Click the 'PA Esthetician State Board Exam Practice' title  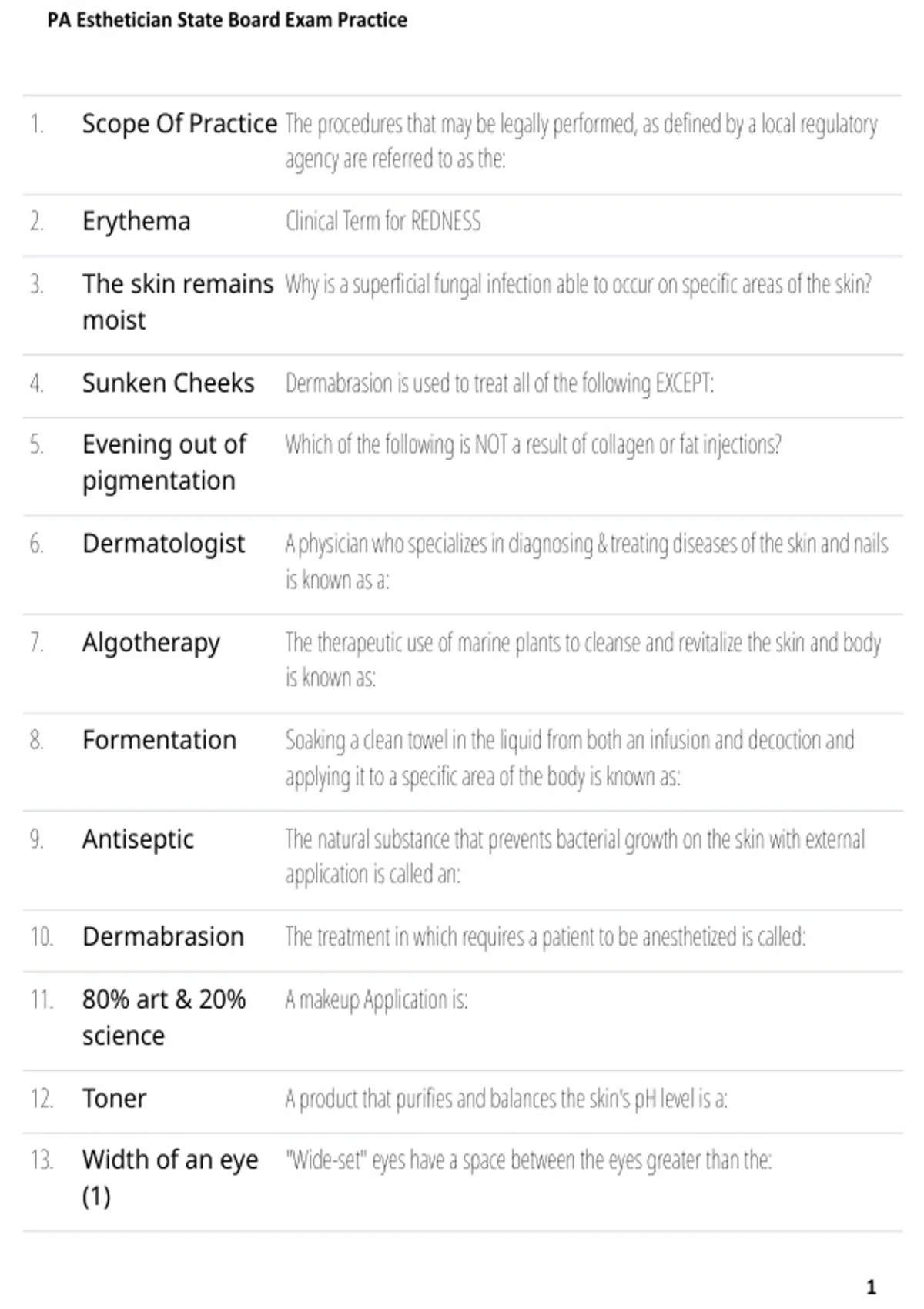click(x=227, y=20)
